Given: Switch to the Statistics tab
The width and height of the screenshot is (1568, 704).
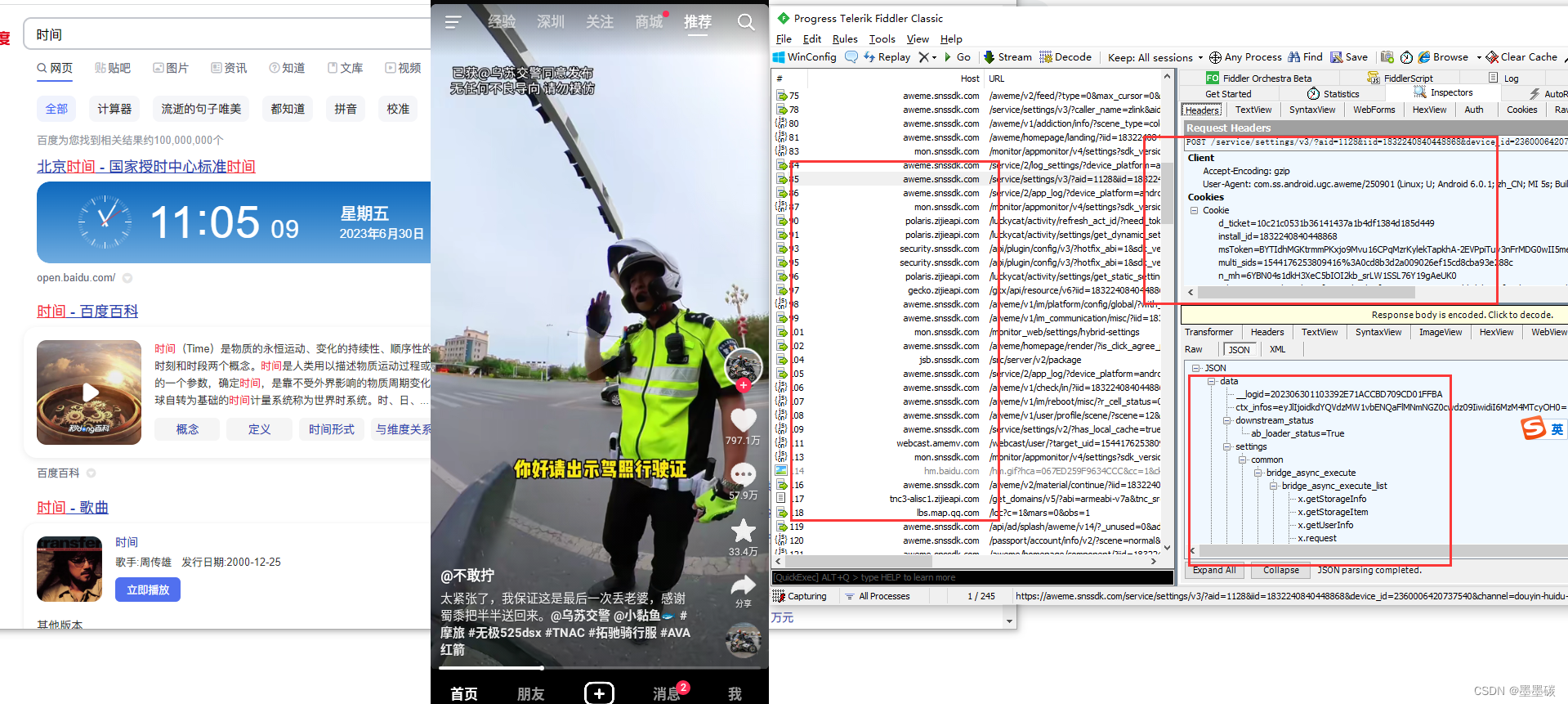Looking at the screenshot, I should pos(1333,94).
